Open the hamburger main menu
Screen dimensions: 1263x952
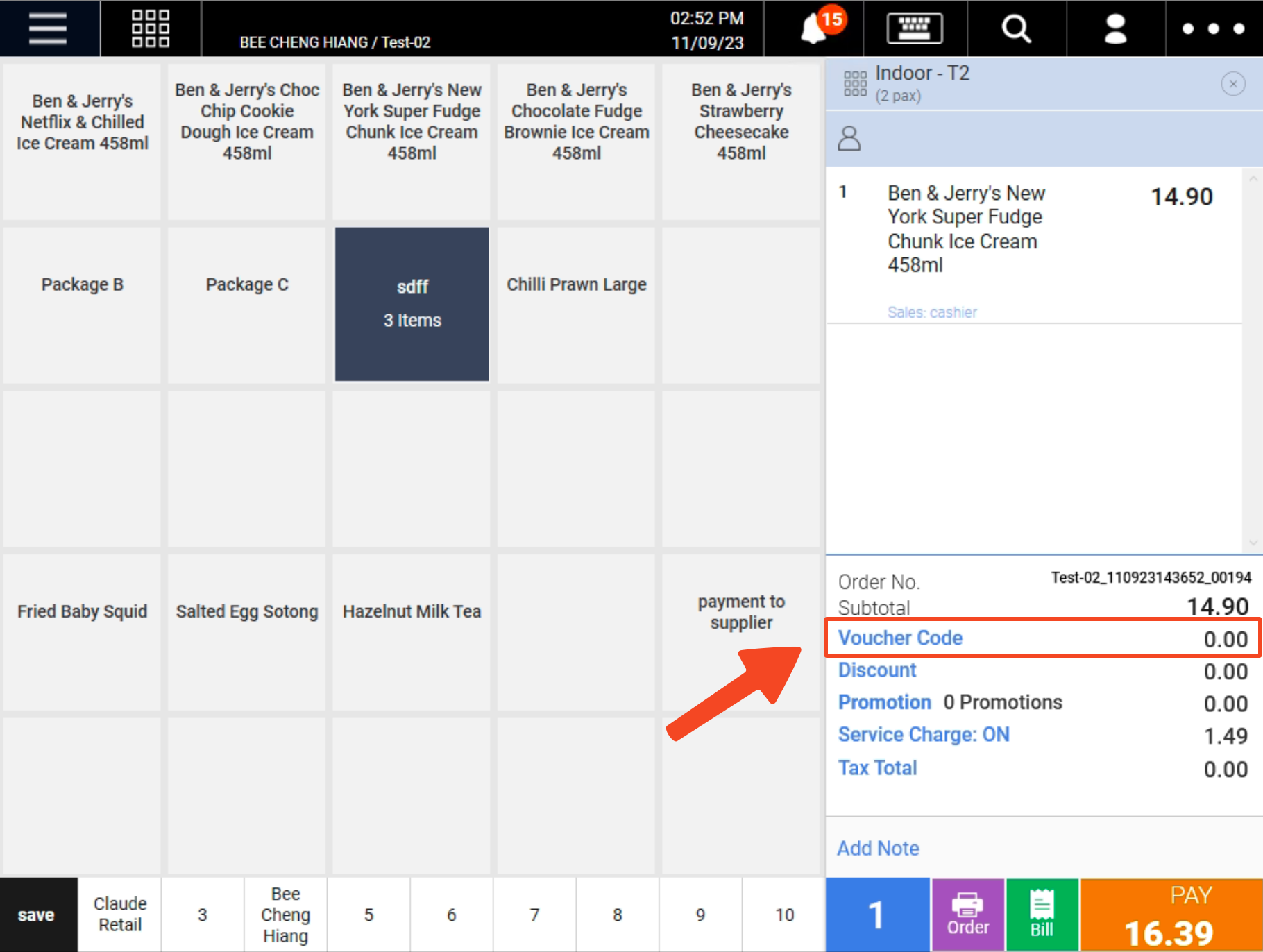[x=48, y=28]
